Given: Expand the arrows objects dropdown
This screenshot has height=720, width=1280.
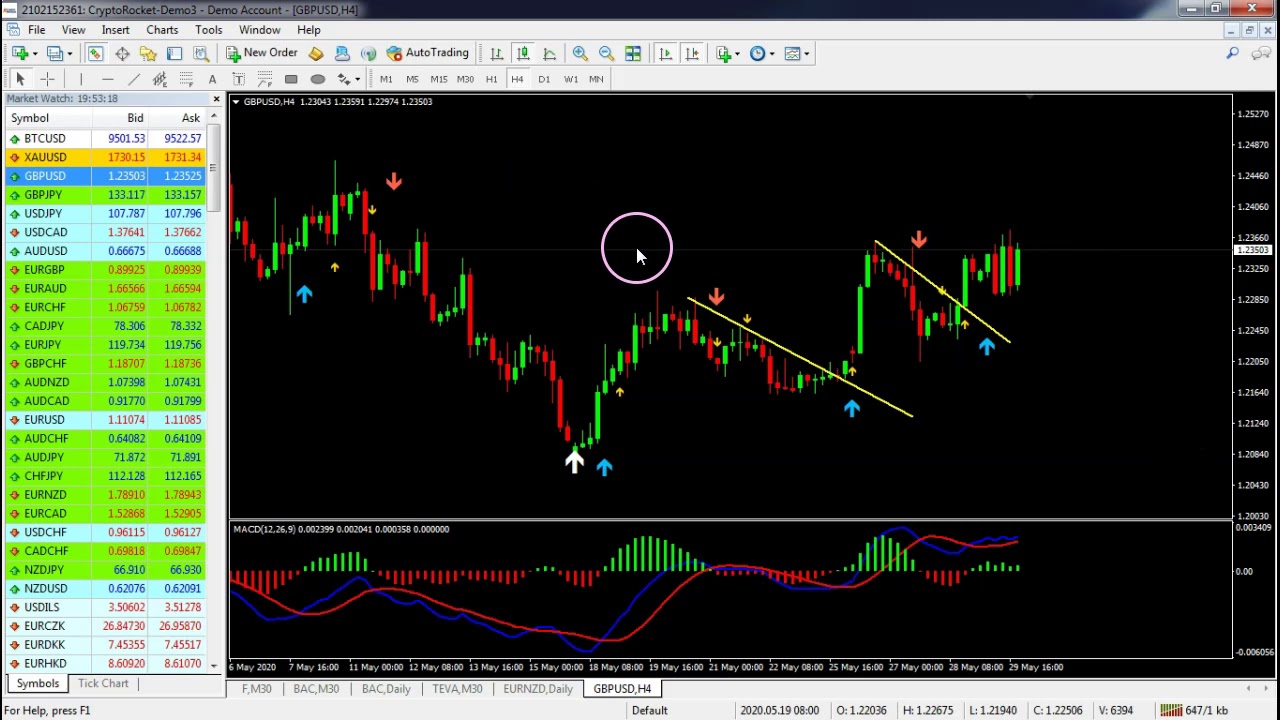Looking at the screenshot, I should point(357,80).
